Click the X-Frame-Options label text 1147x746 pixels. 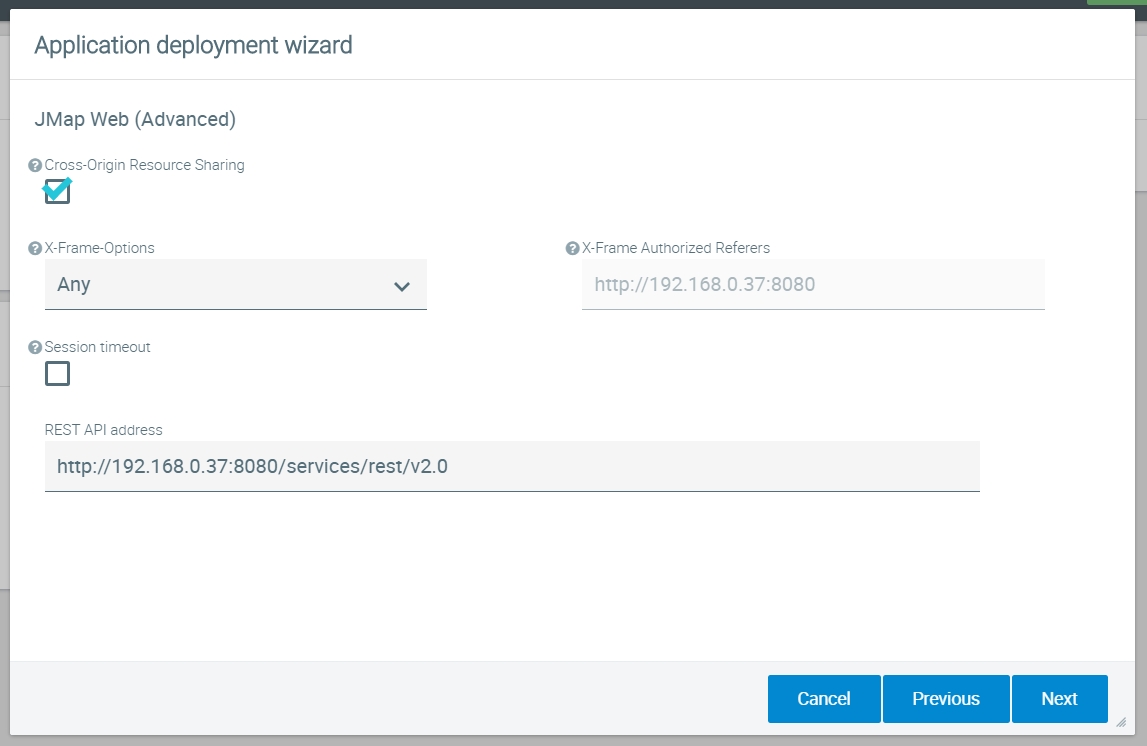click(100, 248)
